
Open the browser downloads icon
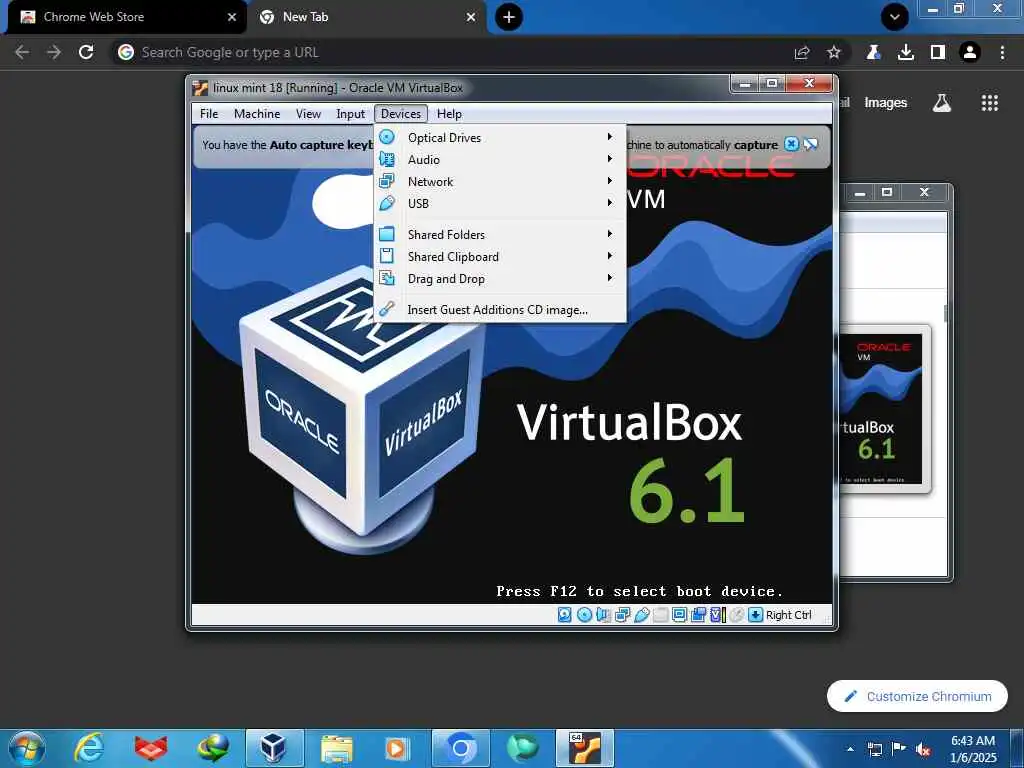(906, 52)
